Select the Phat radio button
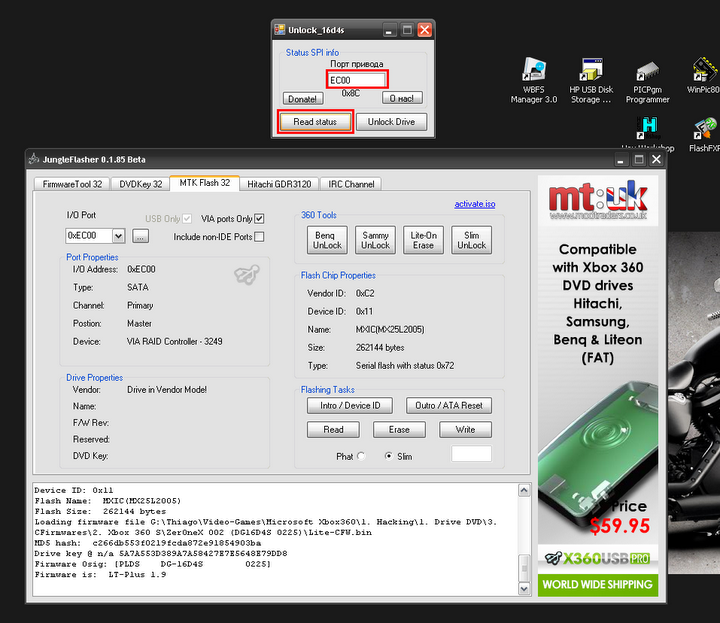Screen dimensions: 720x623 pos(361,456)
